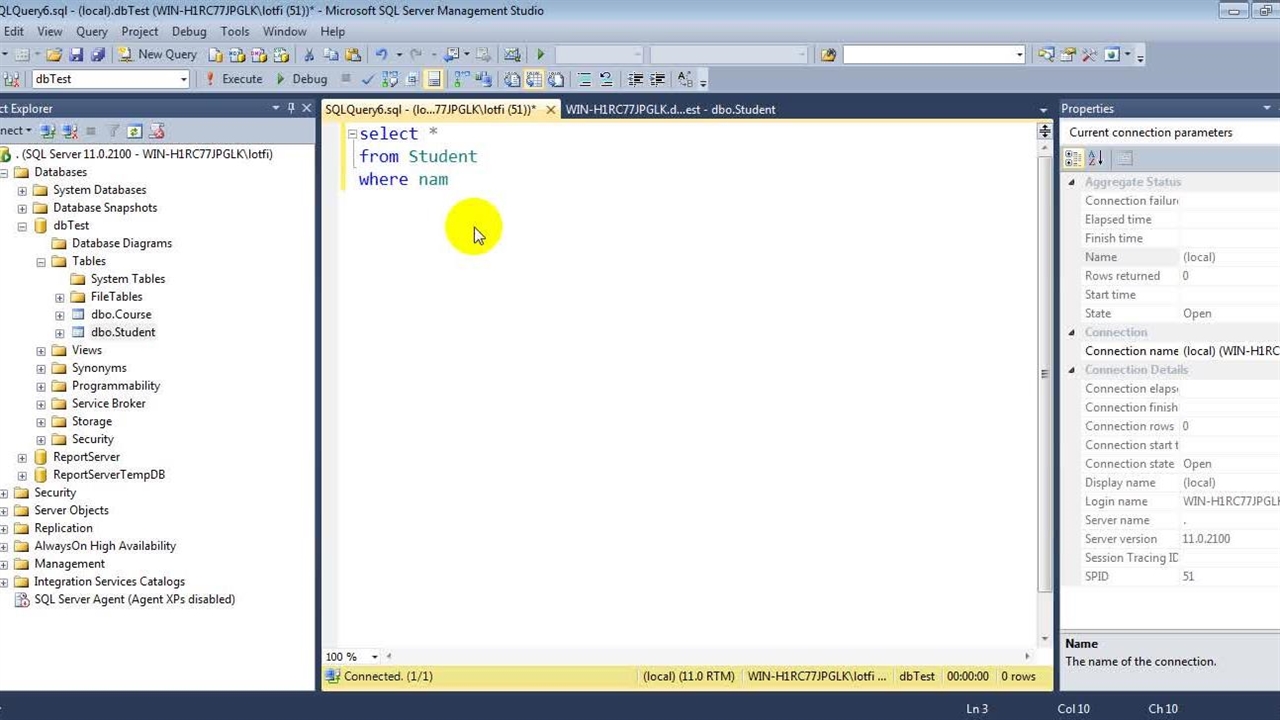Select the dbo.Student table in the tree
The width and height of the screenshot is (1280, 720).
pos(123,332)
